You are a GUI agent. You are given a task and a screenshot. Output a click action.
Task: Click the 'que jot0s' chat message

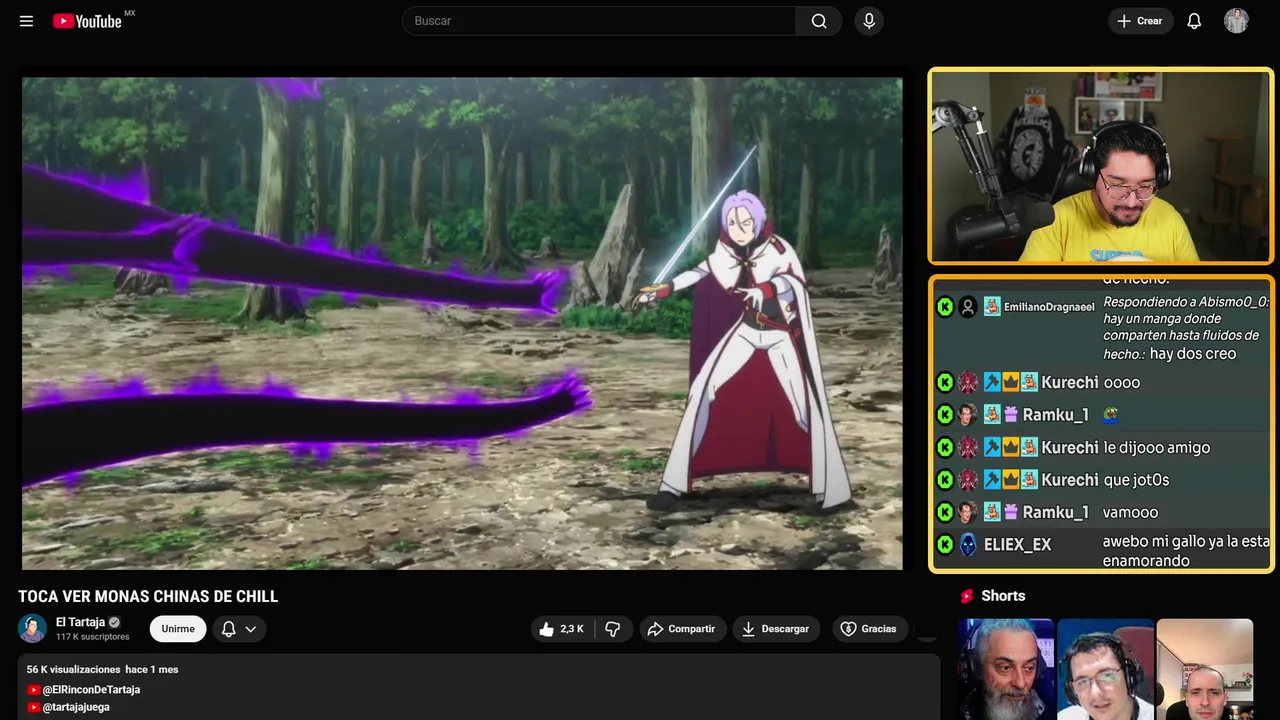pyautogui.click(x=1136, y=480)
